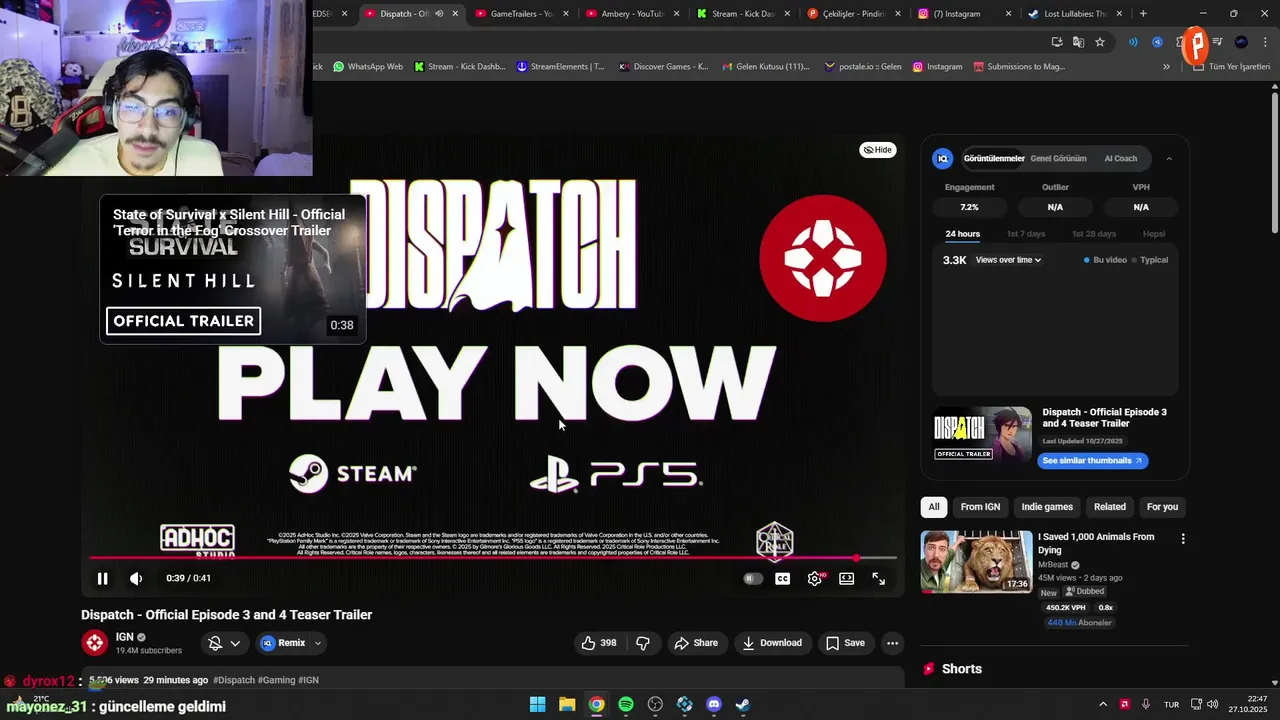This screenshot has width=1280, height=720.
Task: Bookmark this page with the star icon
Action: (1100, 42)
